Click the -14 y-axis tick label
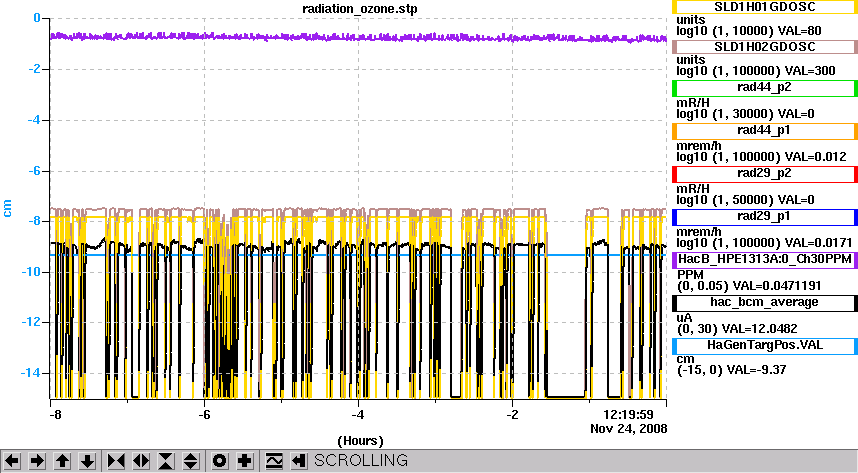 click(x=30, y=373)
